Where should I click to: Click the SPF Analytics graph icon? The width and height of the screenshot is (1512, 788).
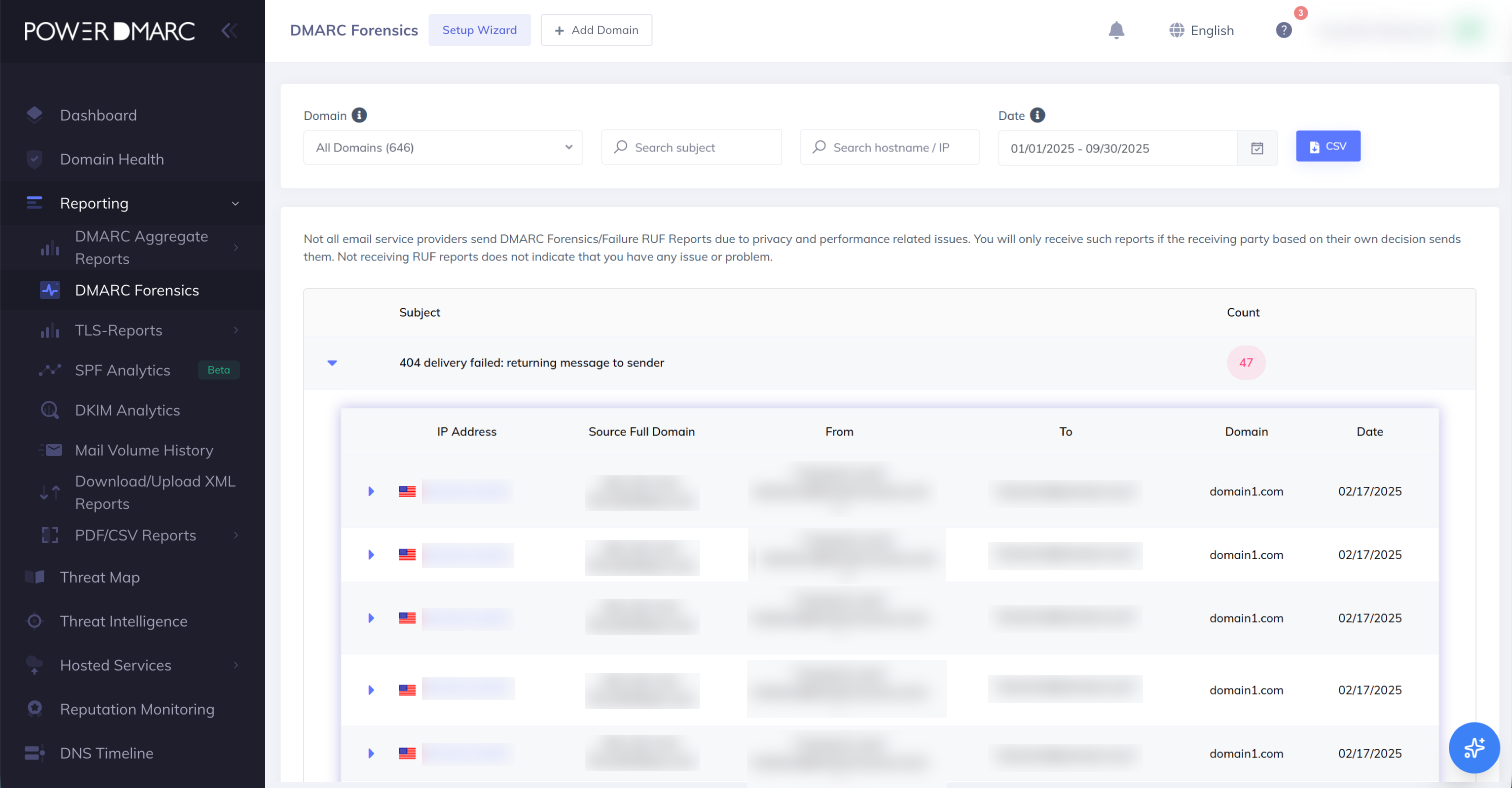pos(50,370)
